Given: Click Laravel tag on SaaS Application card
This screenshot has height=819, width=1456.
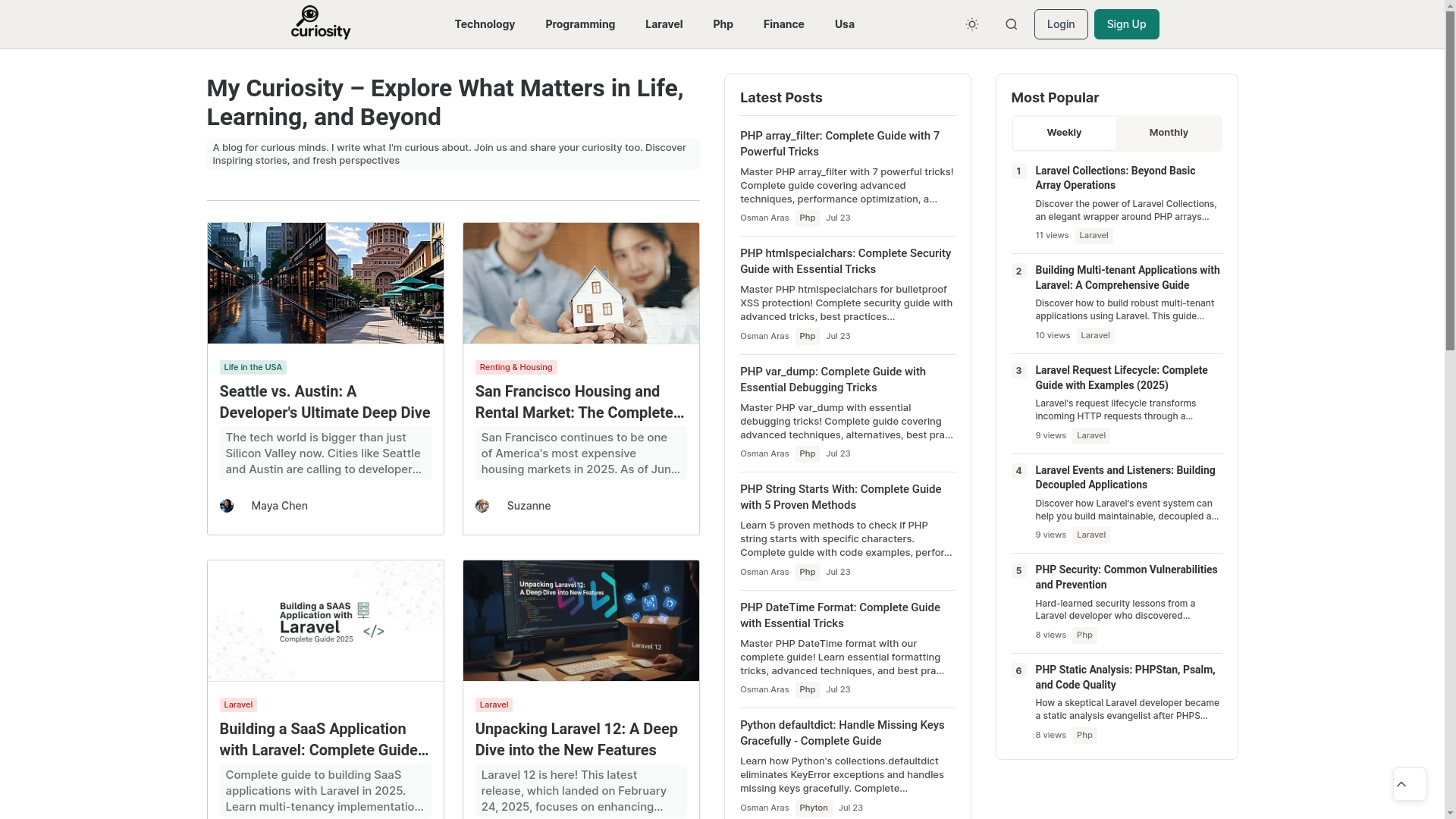Looking at the screenshot, I should (238, 704).
